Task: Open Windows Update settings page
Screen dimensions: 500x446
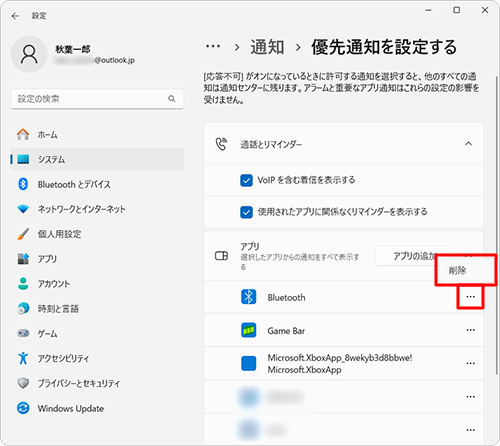Action: point(97,408)
